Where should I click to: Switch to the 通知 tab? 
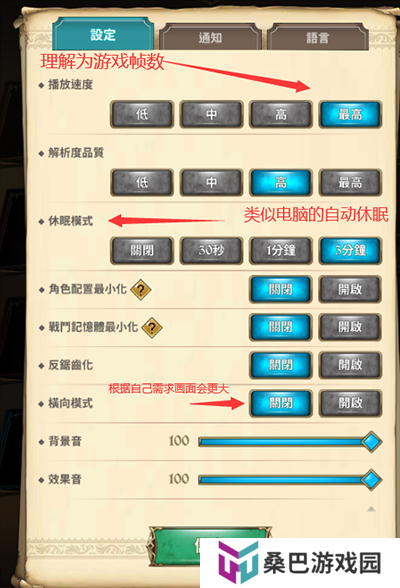click(210, 37)
